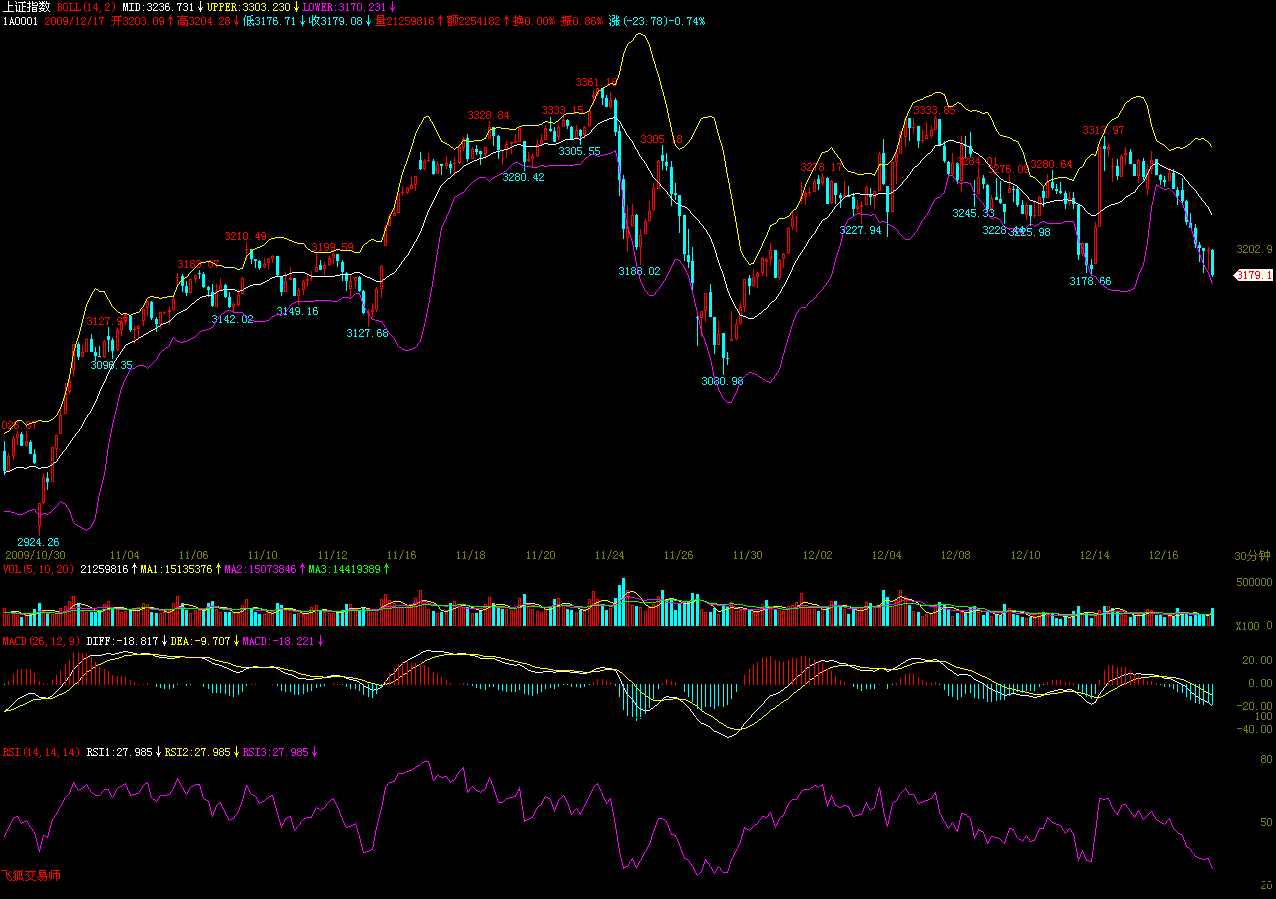Select the VOL(5,10,20) indicator label
The image size is (1276, 899).
coord(38,569)
